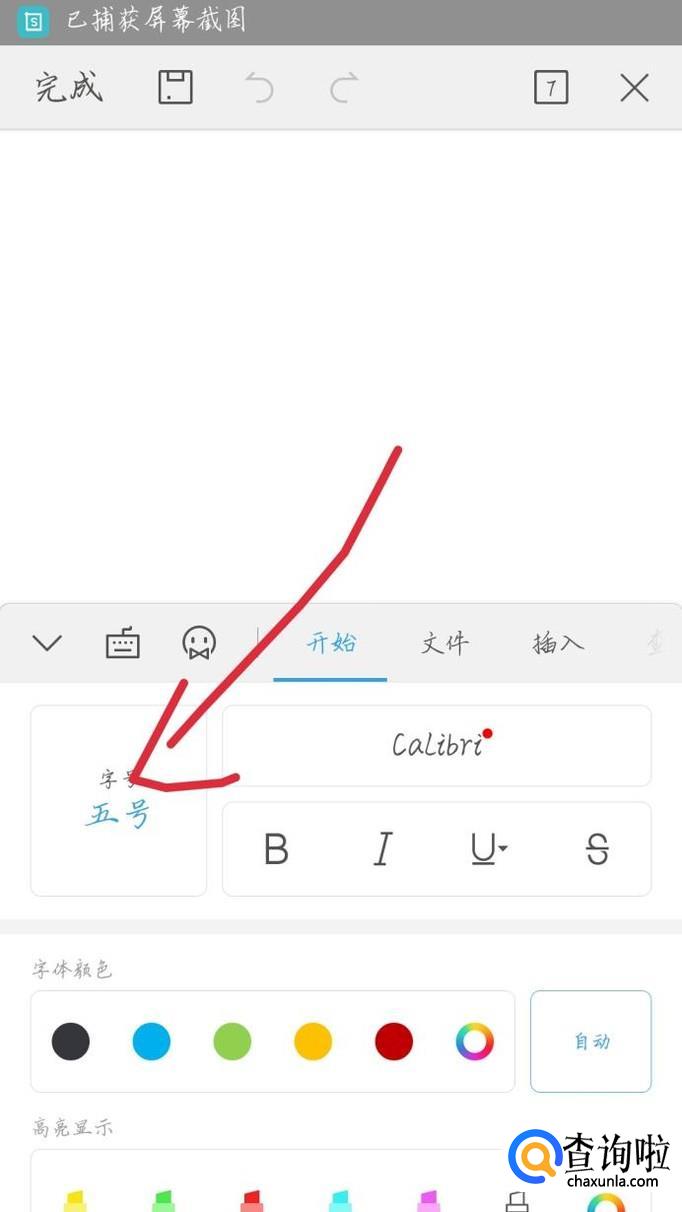Open the bow-tie assistant face icon

pos(199,643)
